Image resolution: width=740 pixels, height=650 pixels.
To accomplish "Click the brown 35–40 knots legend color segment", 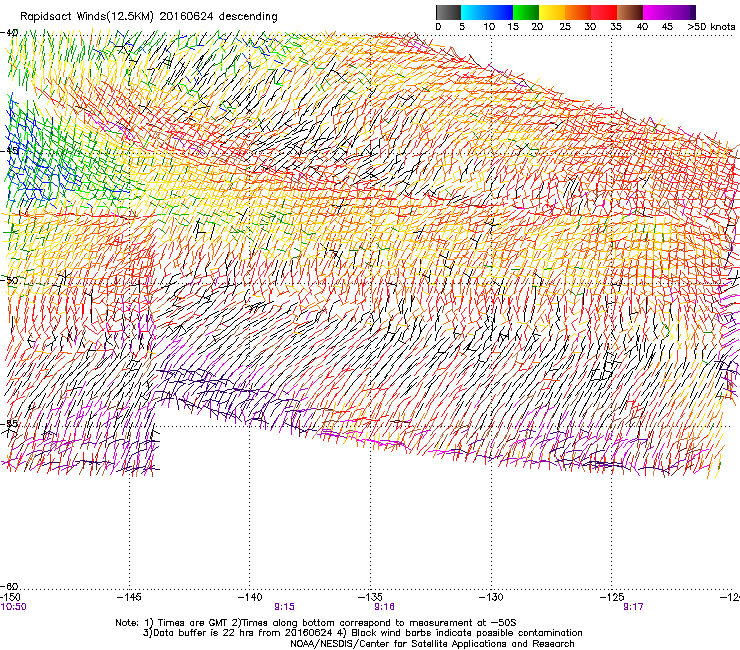I will (630, 12).
